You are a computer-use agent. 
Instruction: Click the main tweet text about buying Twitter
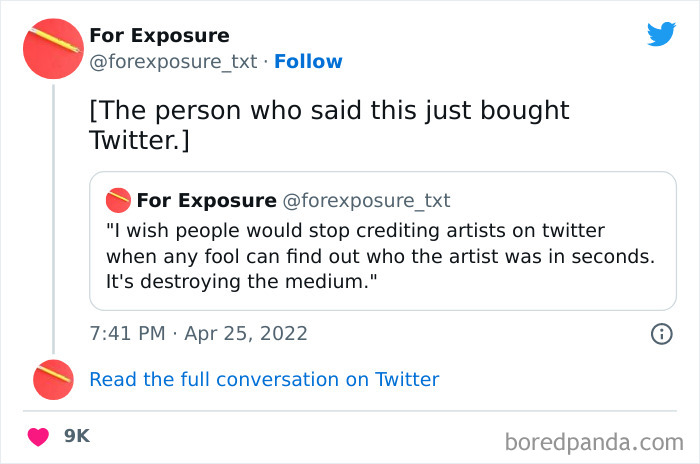coord(329,125)
